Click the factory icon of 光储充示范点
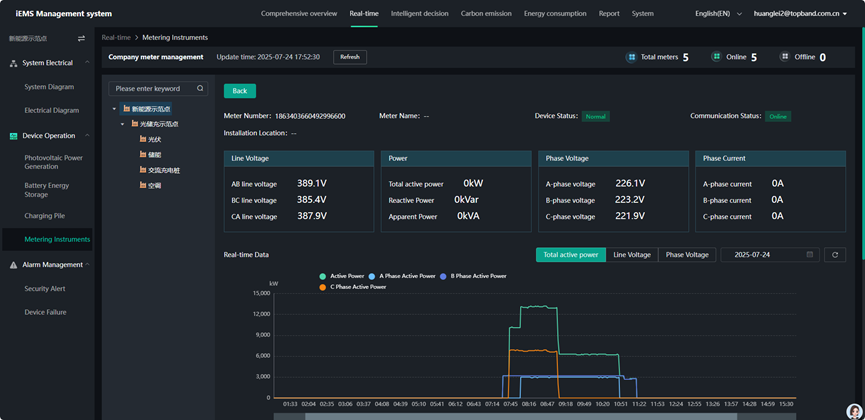 (x=135, y=125)
